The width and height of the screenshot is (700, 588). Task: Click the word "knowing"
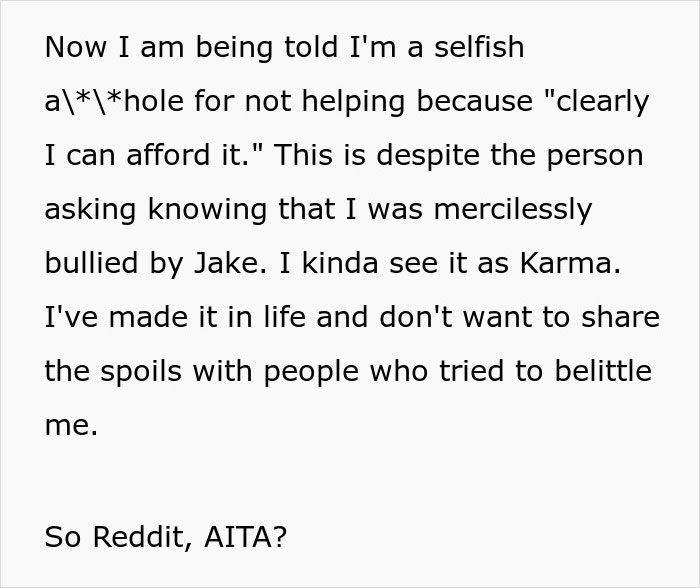(x=205, y=209)
